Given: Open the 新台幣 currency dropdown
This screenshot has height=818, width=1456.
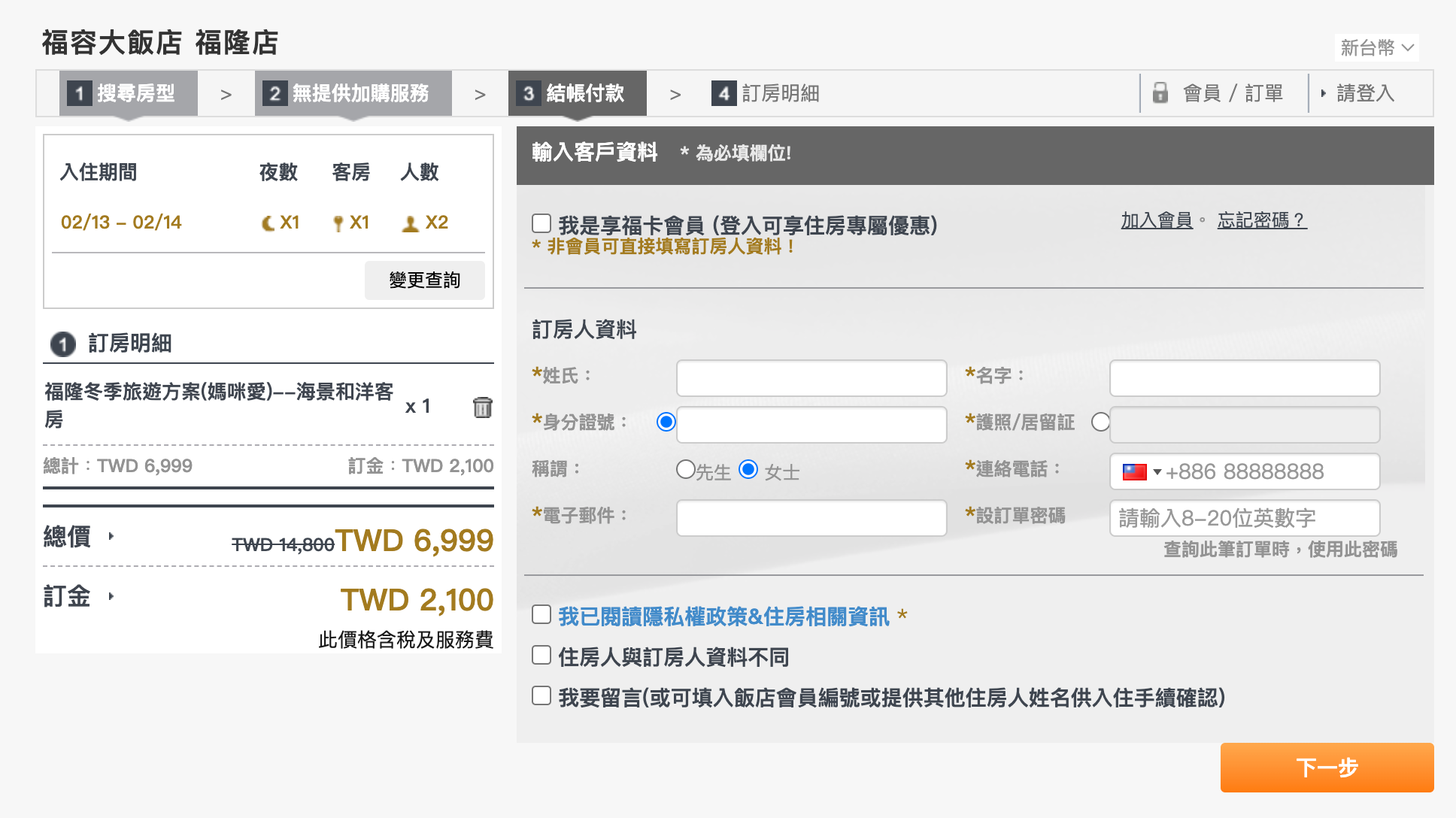Looking at the screenshot, I should click(x=1377, y=47).
